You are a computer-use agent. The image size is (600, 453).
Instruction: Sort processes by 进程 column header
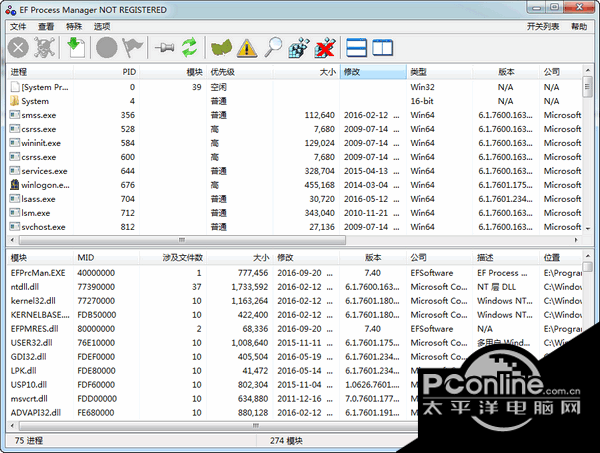click(40, 72)
